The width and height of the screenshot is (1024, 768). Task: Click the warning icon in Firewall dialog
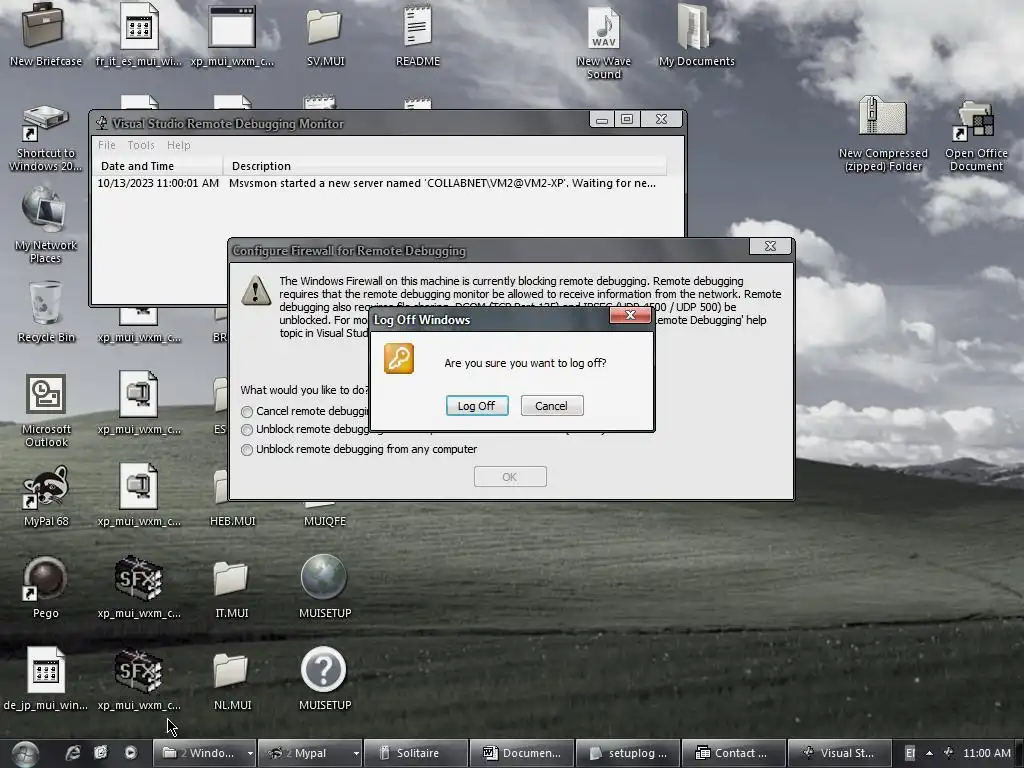[x=256, y=291]
